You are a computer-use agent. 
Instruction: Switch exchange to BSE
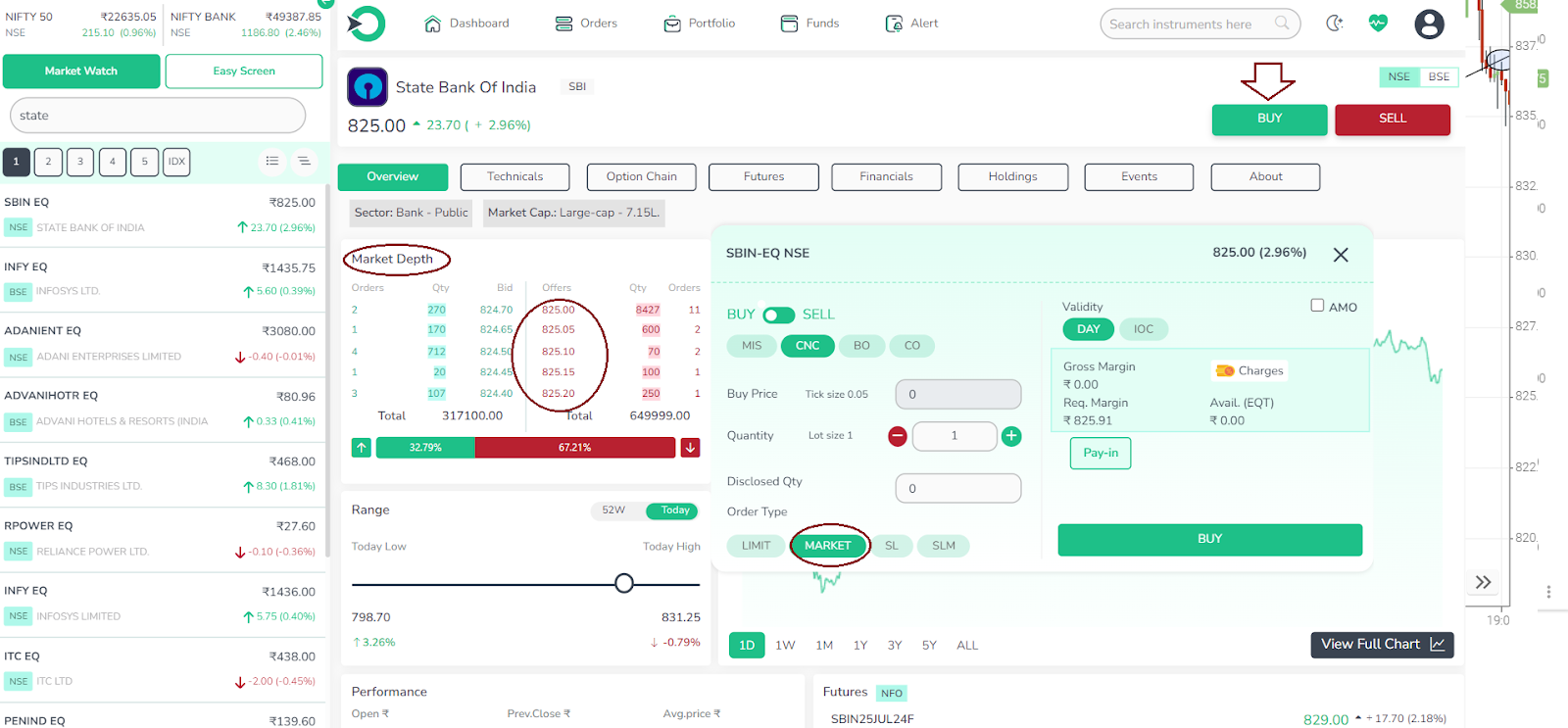coord(1439,76)
